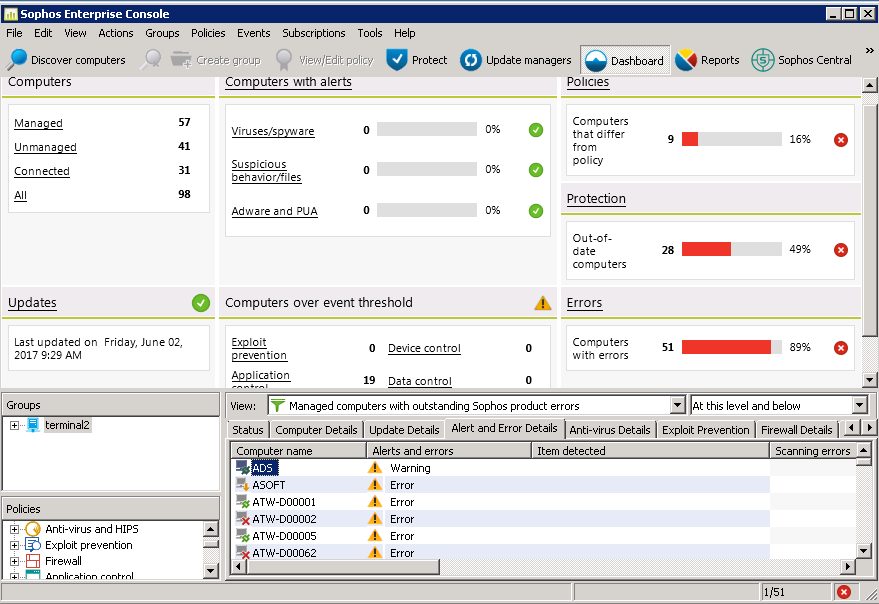Click the 49% out-of-date progress bar

(x=732, y=249)
